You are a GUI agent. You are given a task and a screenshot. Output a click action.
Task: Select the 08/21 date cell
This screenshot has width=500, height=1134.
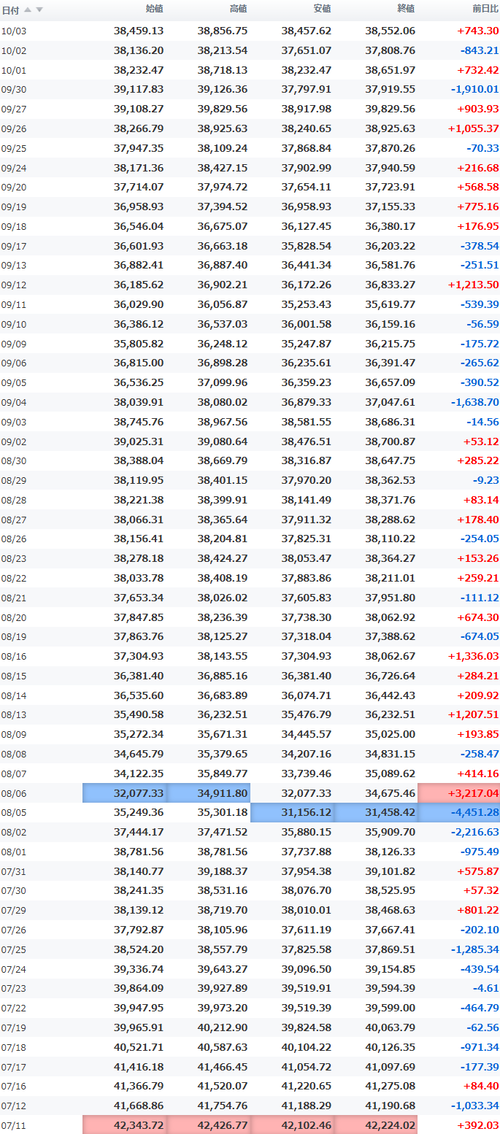coord(13,597)
